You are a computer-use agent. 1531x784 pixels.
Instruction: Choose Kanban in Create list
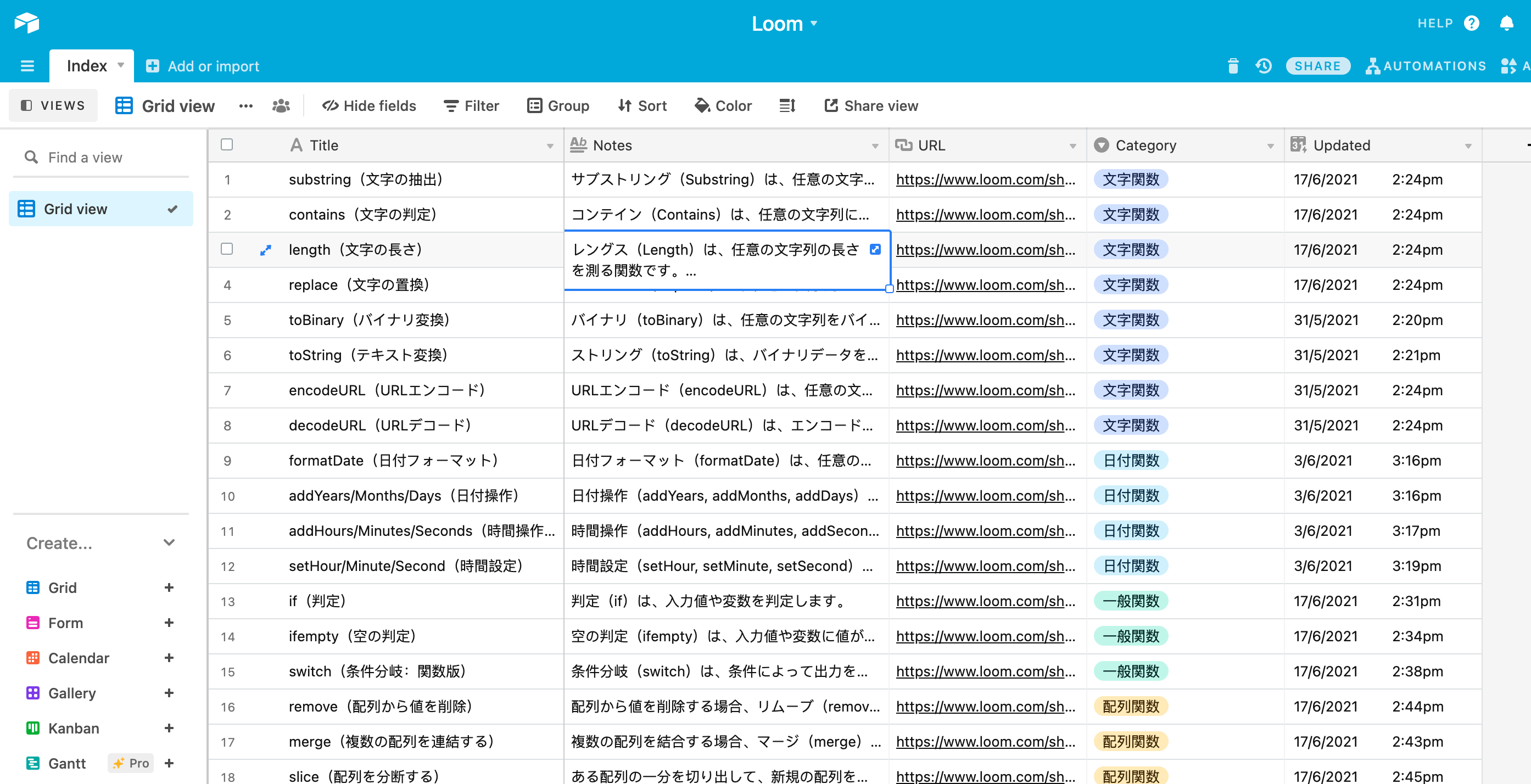tap(74, 728)
